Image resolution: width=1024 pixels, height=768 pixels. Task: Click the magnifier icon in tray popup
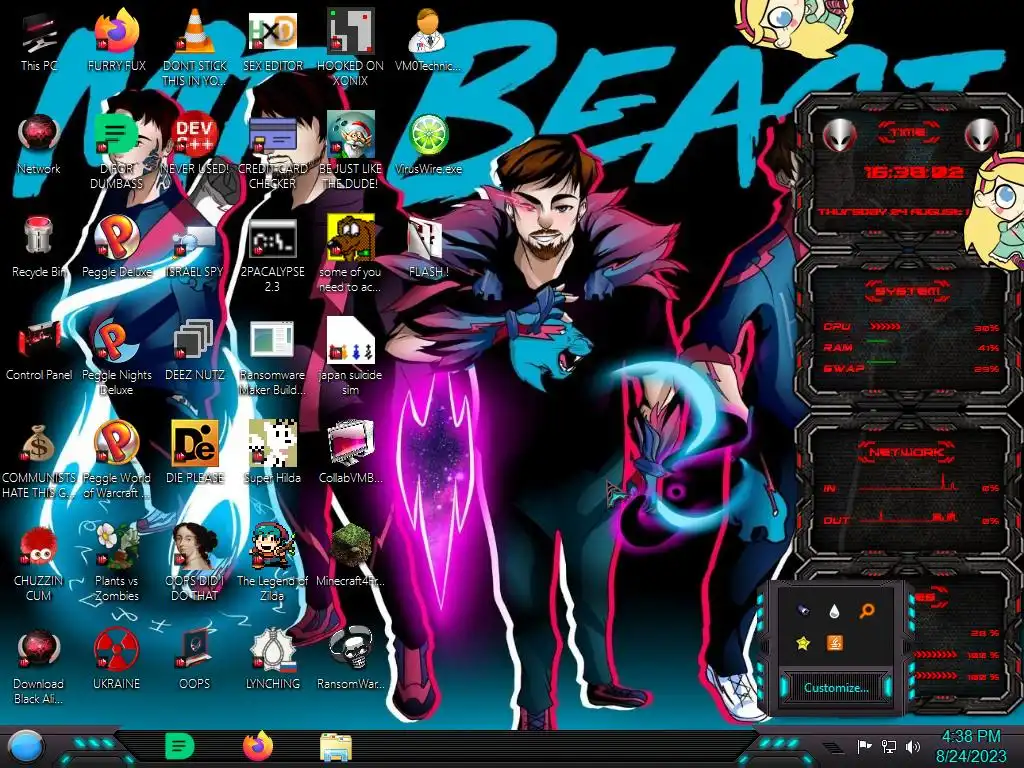pos(867,611)
